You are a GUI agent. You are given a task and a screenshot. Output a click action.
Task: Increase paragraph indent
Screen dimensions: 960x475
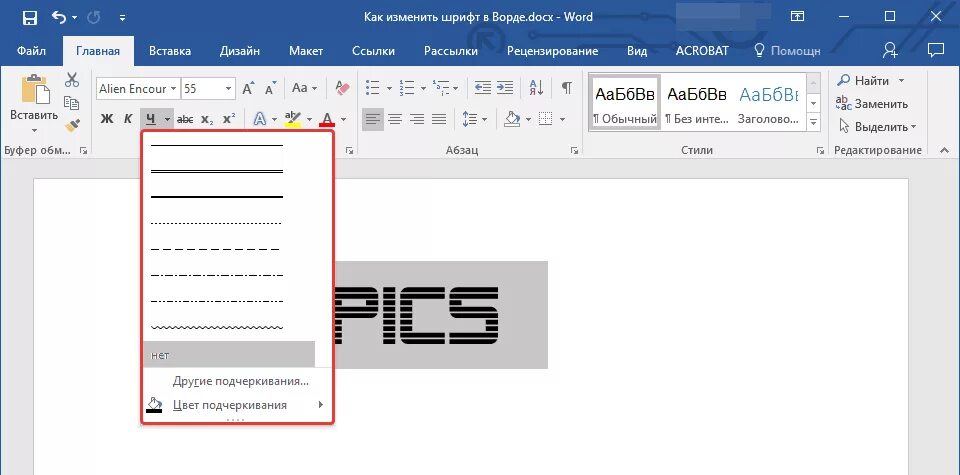tap(504, 89)
